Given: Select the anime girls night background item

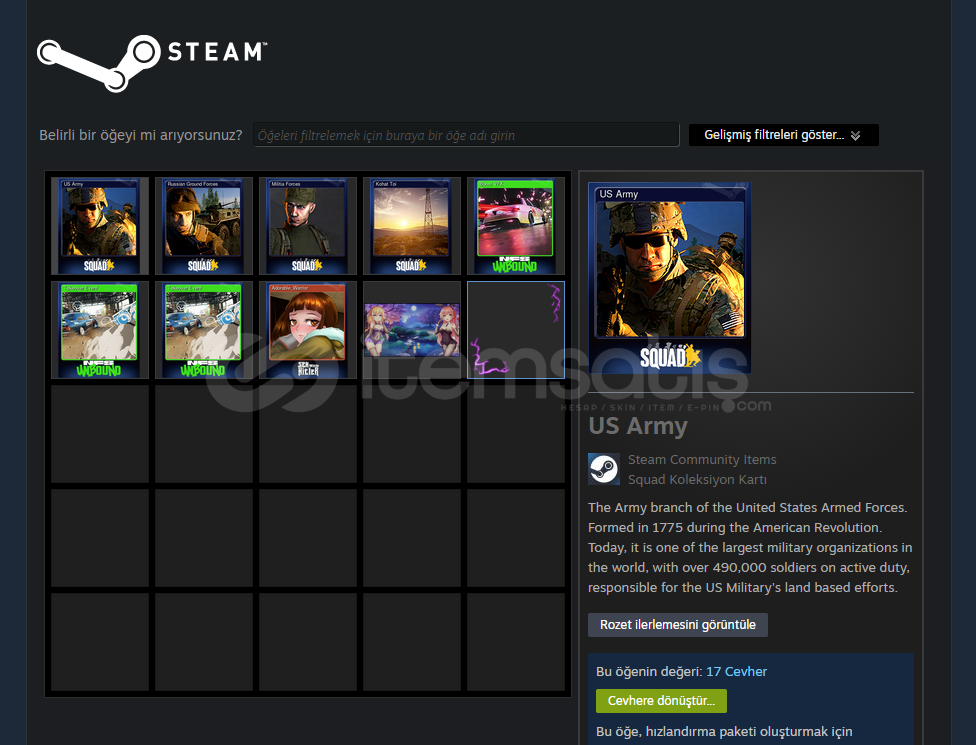Looking at the screenshot, I should pyautogui.click(x=411, y=330).
